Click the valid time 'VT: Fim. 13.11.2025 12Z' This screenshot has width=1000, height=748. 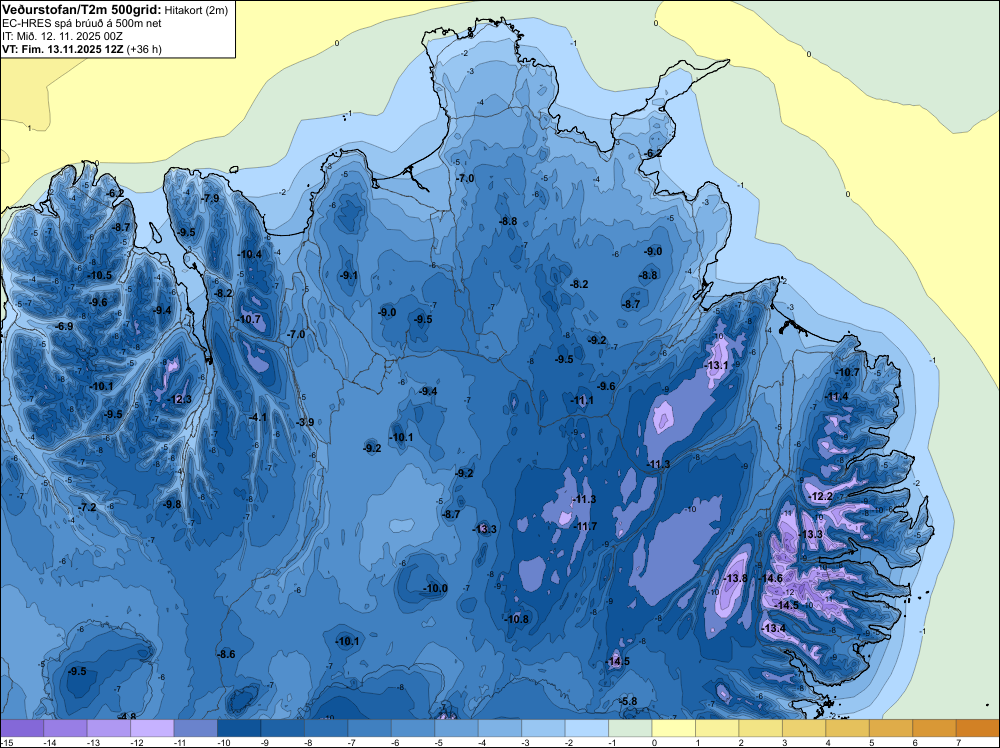pos(63,49)
